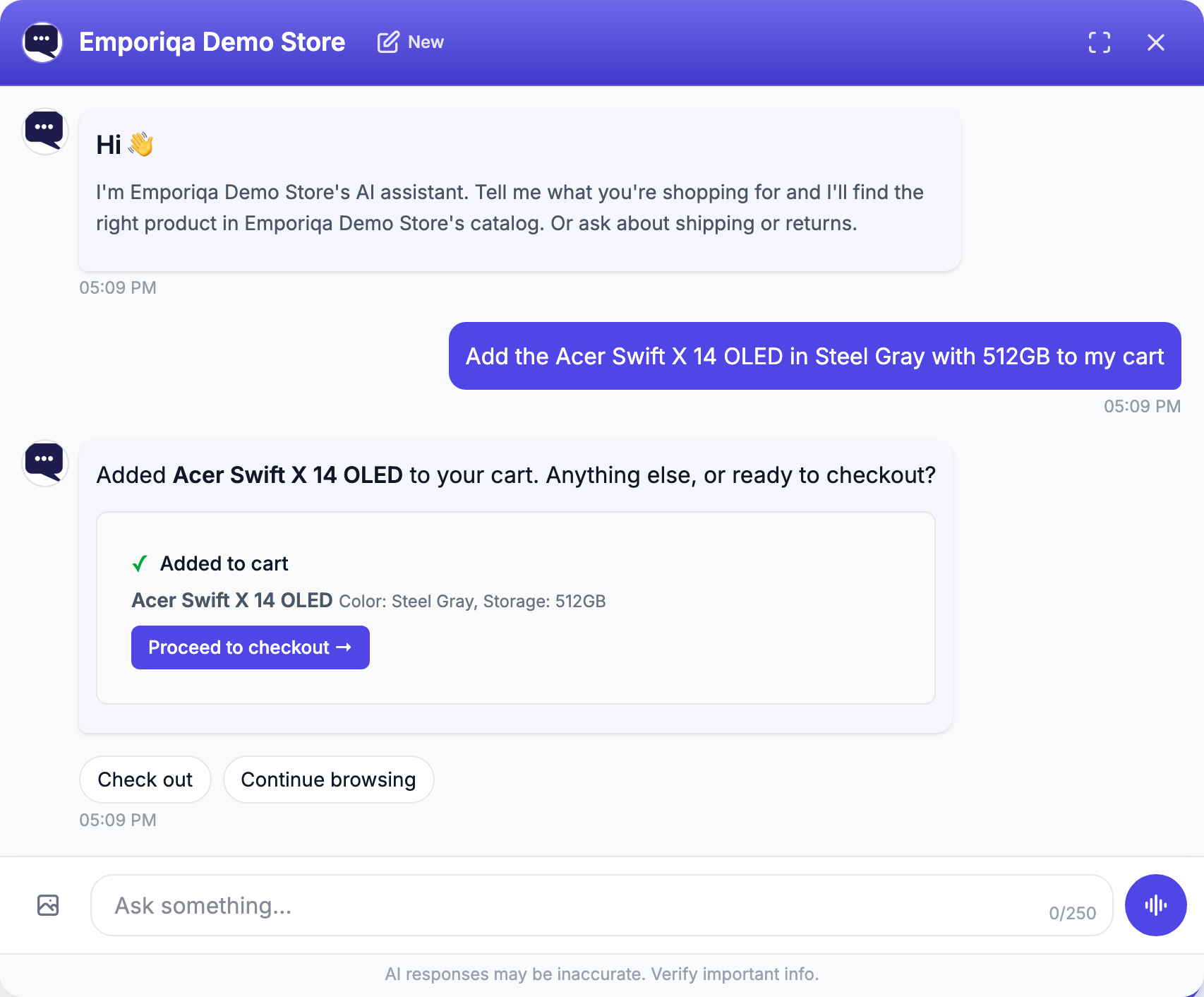1204x997 pixels.
Task: Click the AI responses may be inaccurate notice
Action: click(x=601, y=974)
